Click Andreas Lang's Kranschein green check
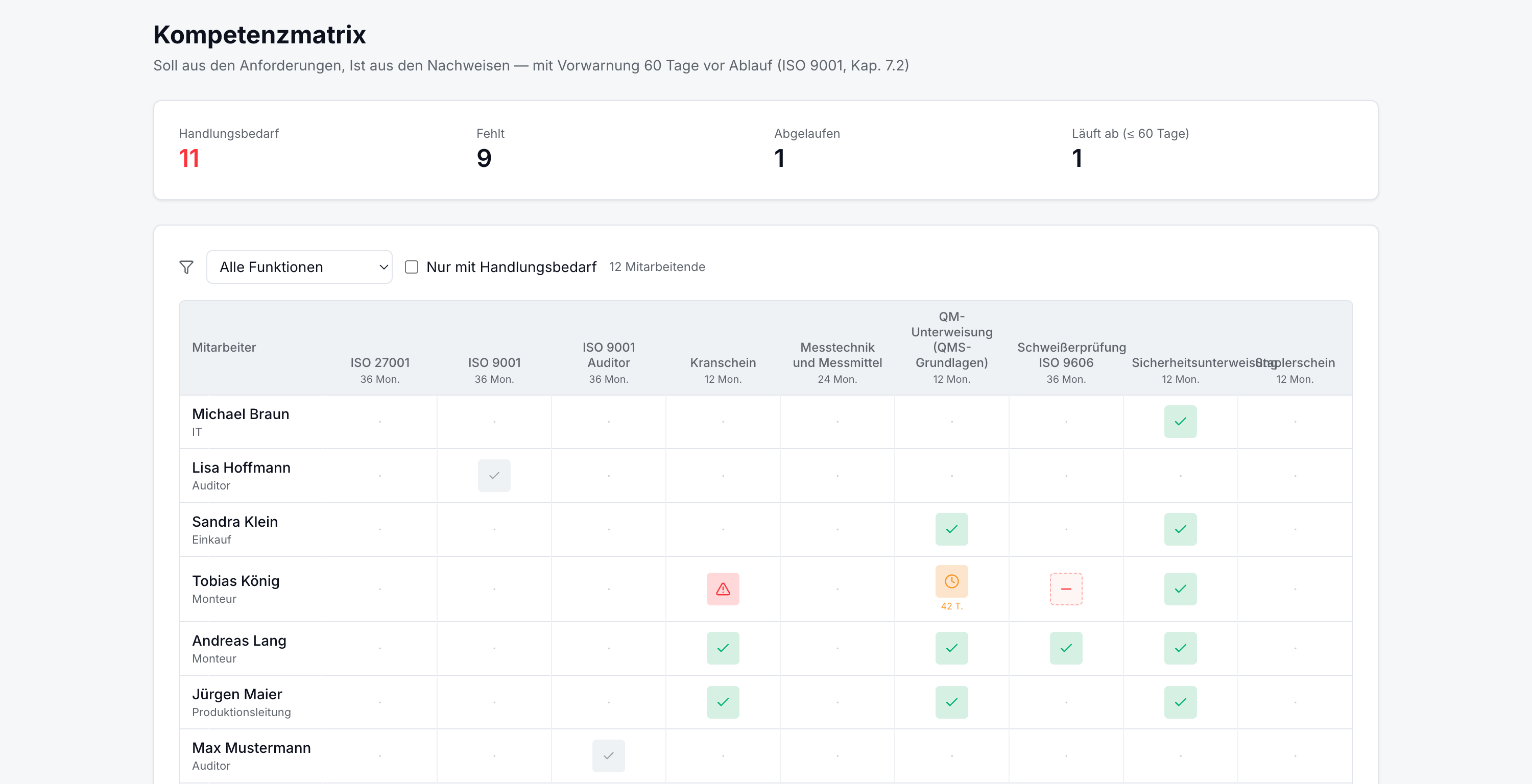 coord(723,648)
